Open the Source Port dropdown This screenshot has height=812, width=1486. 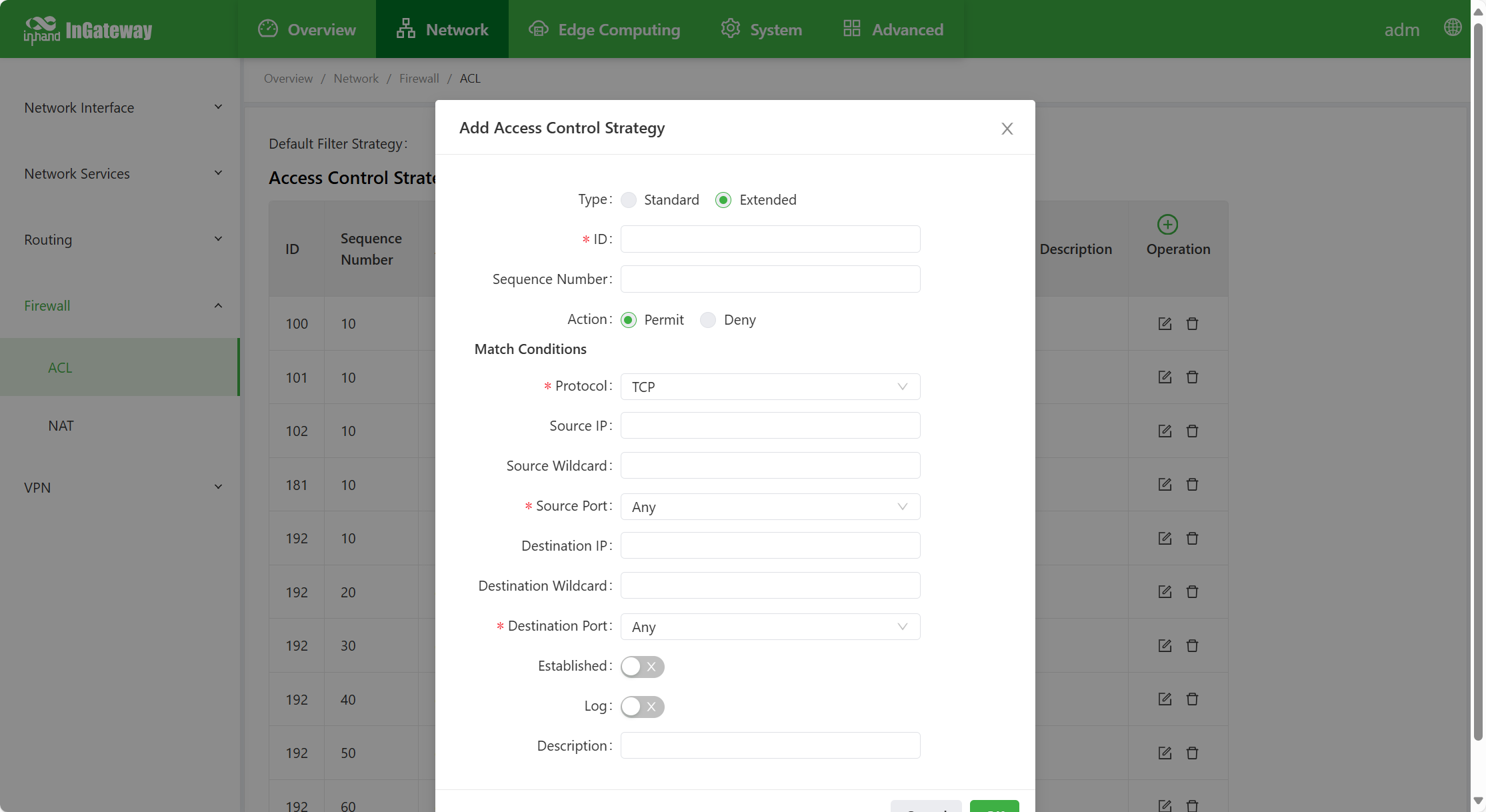(770, 507)
